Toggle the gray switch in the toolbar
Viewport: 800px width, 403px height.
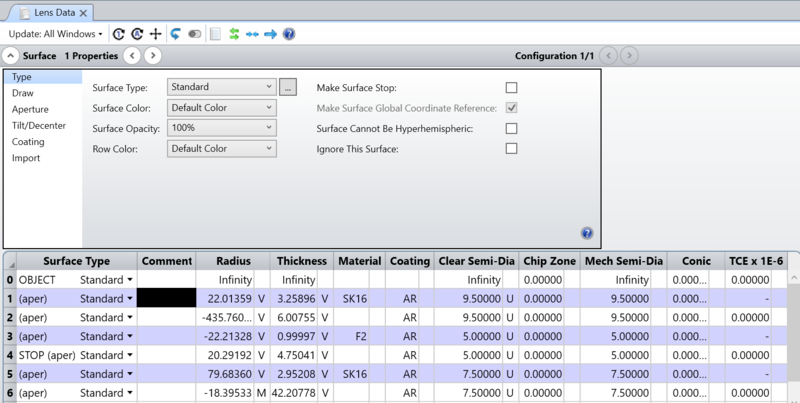click(x=195, y=34)
